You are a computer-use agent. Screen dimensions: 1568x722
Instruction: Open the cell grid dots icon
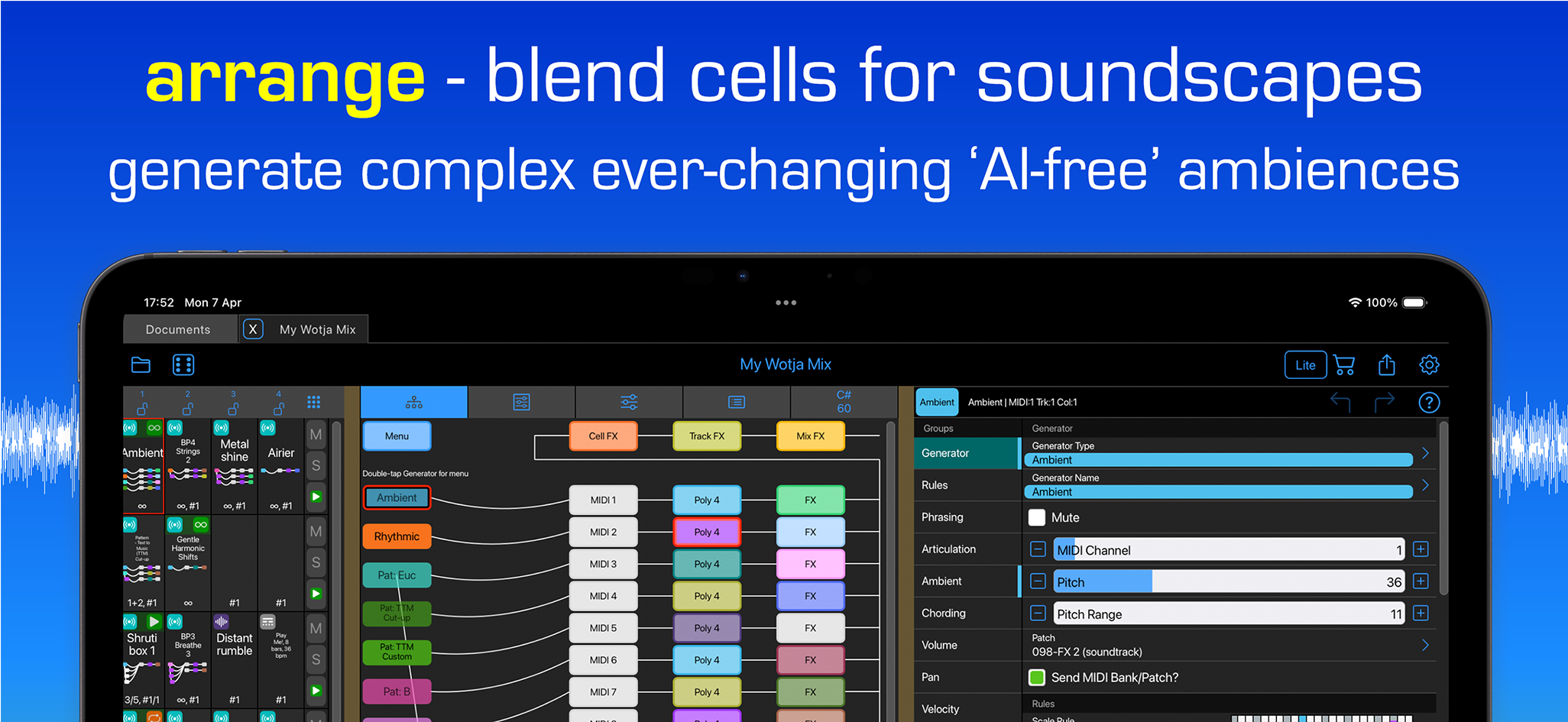[183, 365]
